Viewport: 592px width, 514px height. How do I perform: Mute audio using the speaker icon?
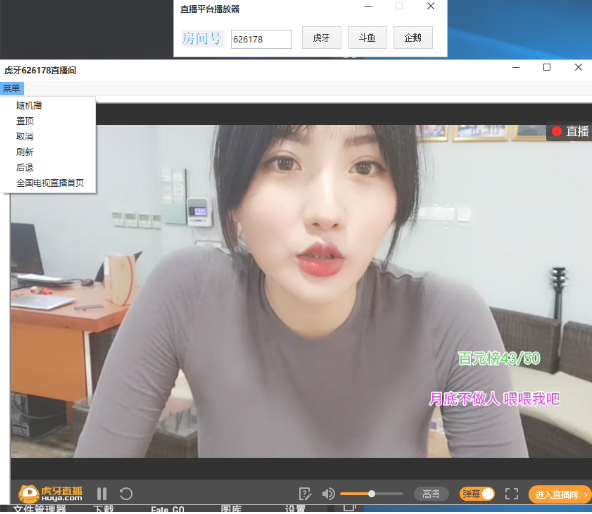[x=328, y=494]
